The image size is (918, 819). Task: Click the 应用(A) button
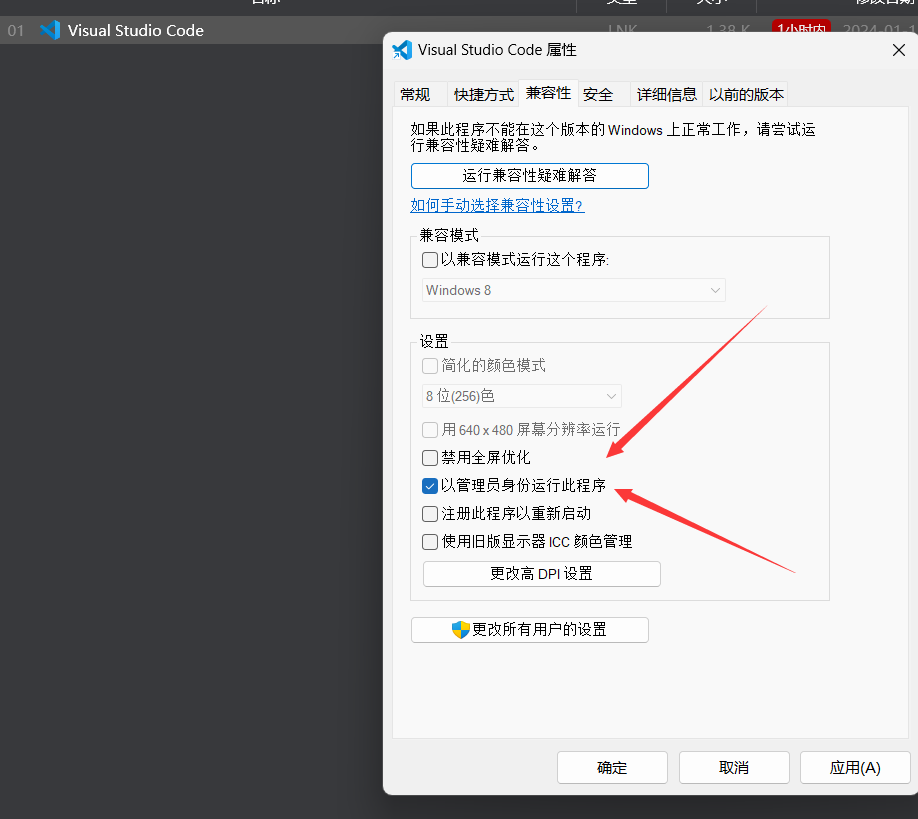tap(855, 767)
